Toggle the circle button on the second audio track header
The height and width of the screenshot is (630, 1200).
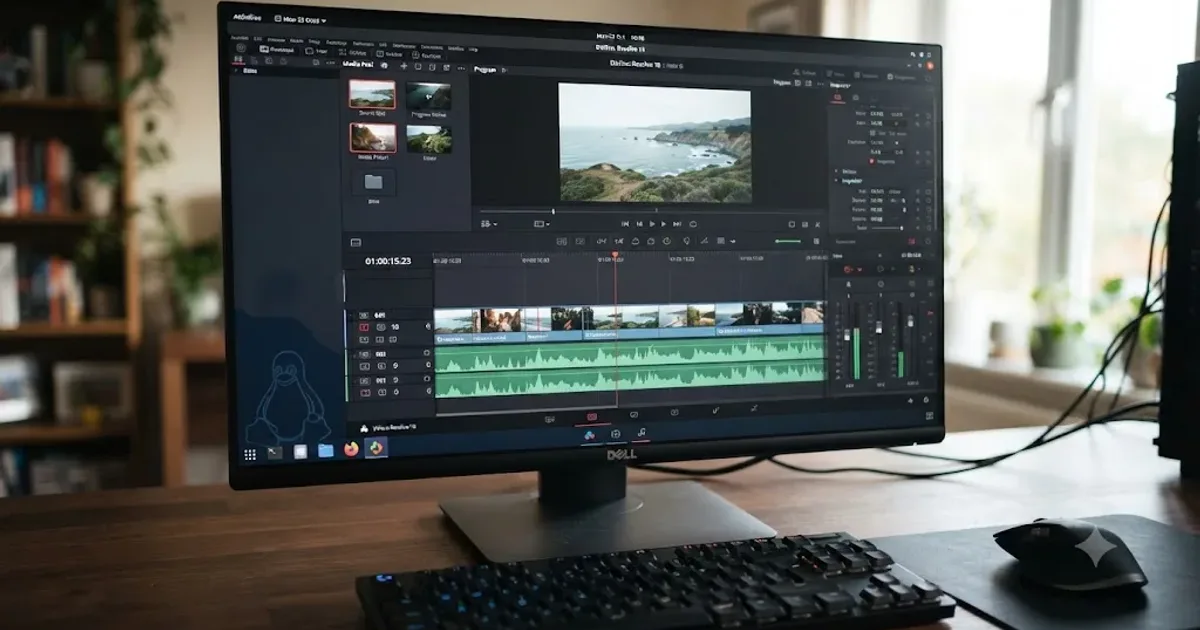[x=427, y=379]
